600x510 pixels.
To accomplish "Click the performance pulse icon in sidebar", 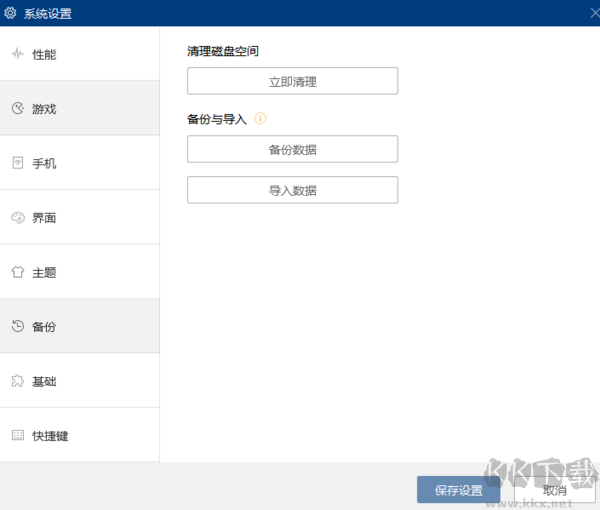I will coord(18,54).
